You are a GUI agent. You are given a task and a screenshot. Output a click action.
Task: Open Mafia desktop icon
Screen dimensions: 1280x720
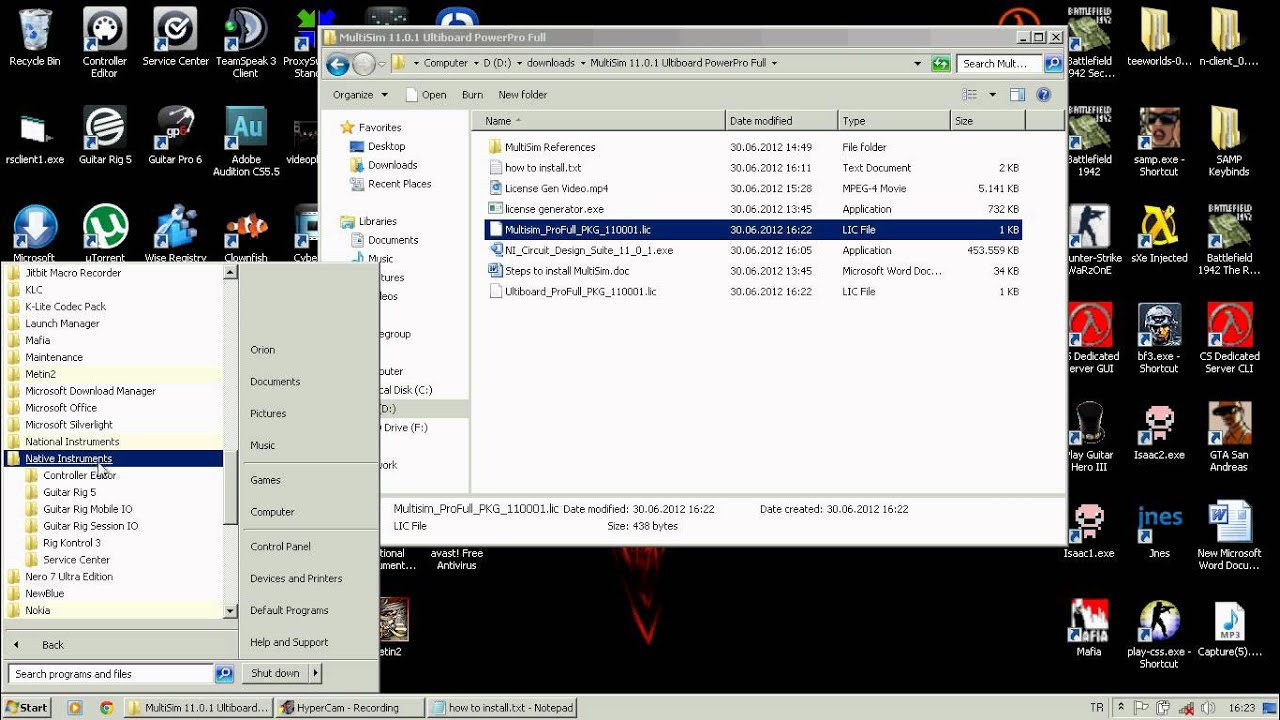pos(1089,628)
